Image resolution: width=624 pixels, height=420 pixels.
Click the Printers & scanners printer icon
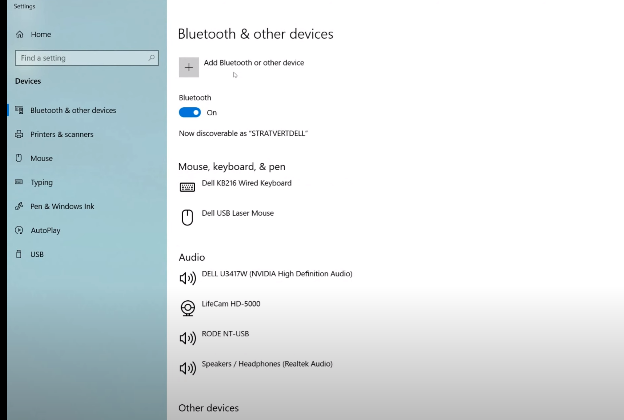[19, 134]
